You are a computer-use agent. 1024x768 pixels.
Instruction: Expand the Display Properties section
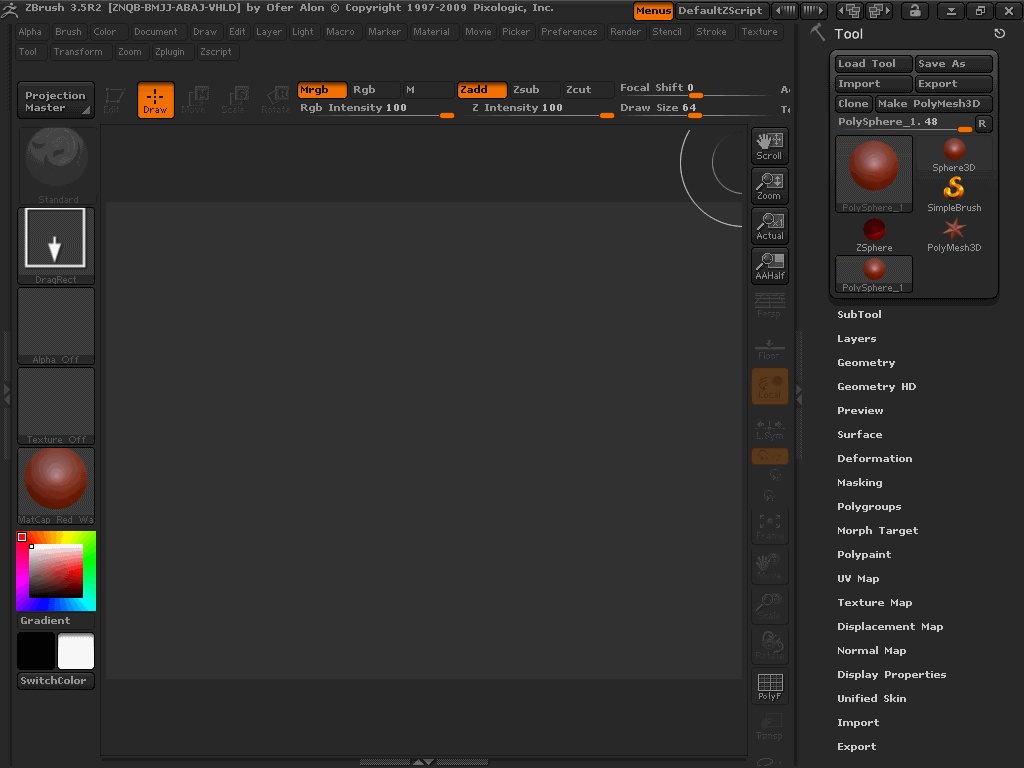891,675
